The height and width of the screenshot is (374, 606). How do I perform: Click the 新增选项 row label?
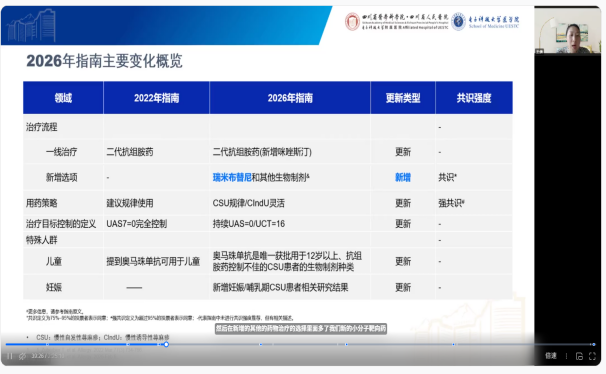tap(61, 177)
